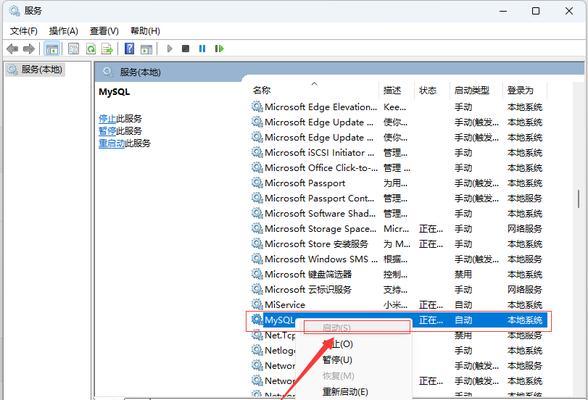Click the gear icon beside Microsoft 键盘筛选器
This screenshot has height=400, width=588.
point(257,274)
